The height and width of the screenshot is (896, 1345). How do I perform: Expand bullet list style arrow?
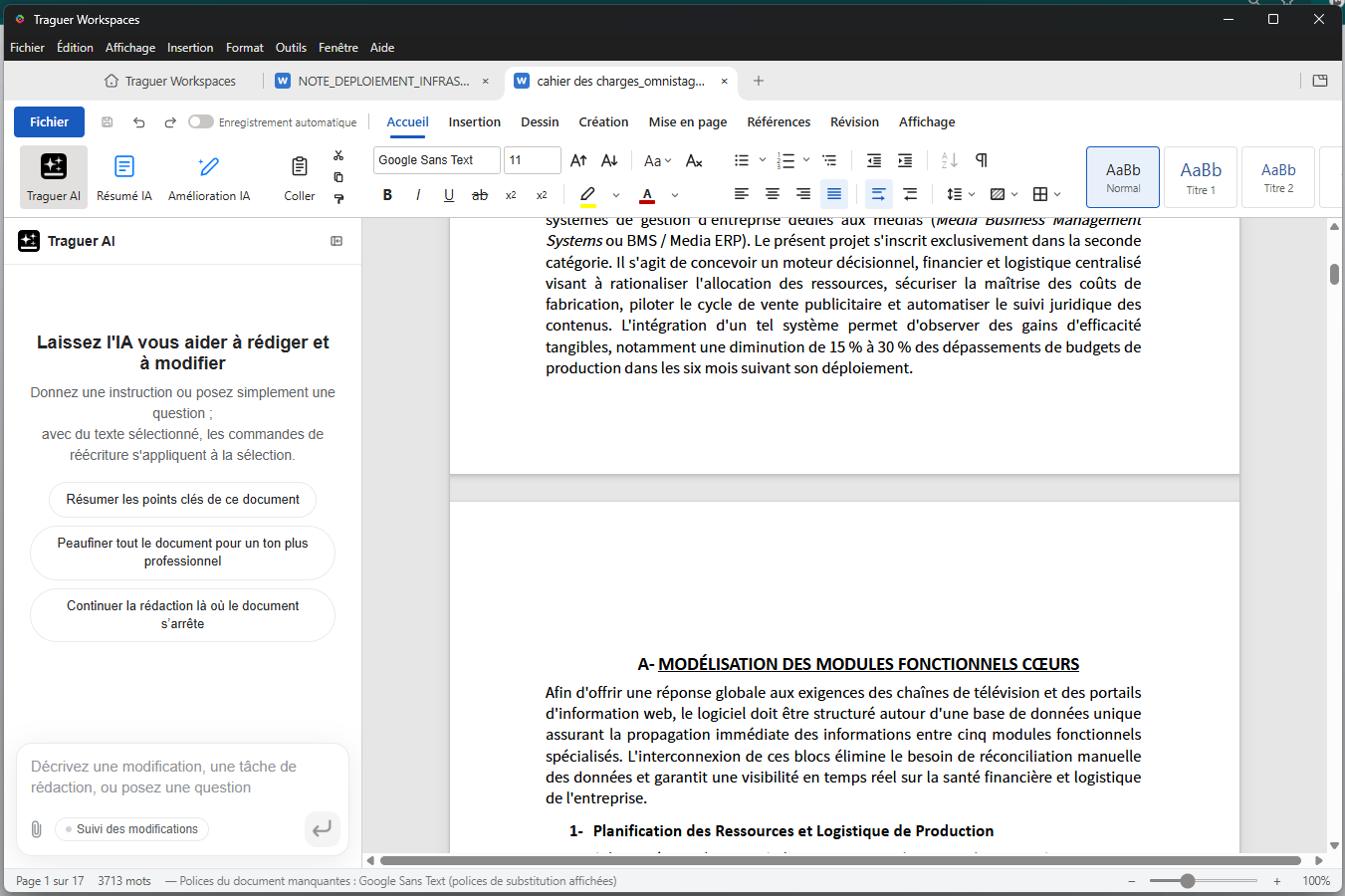[x=763, y=160]
